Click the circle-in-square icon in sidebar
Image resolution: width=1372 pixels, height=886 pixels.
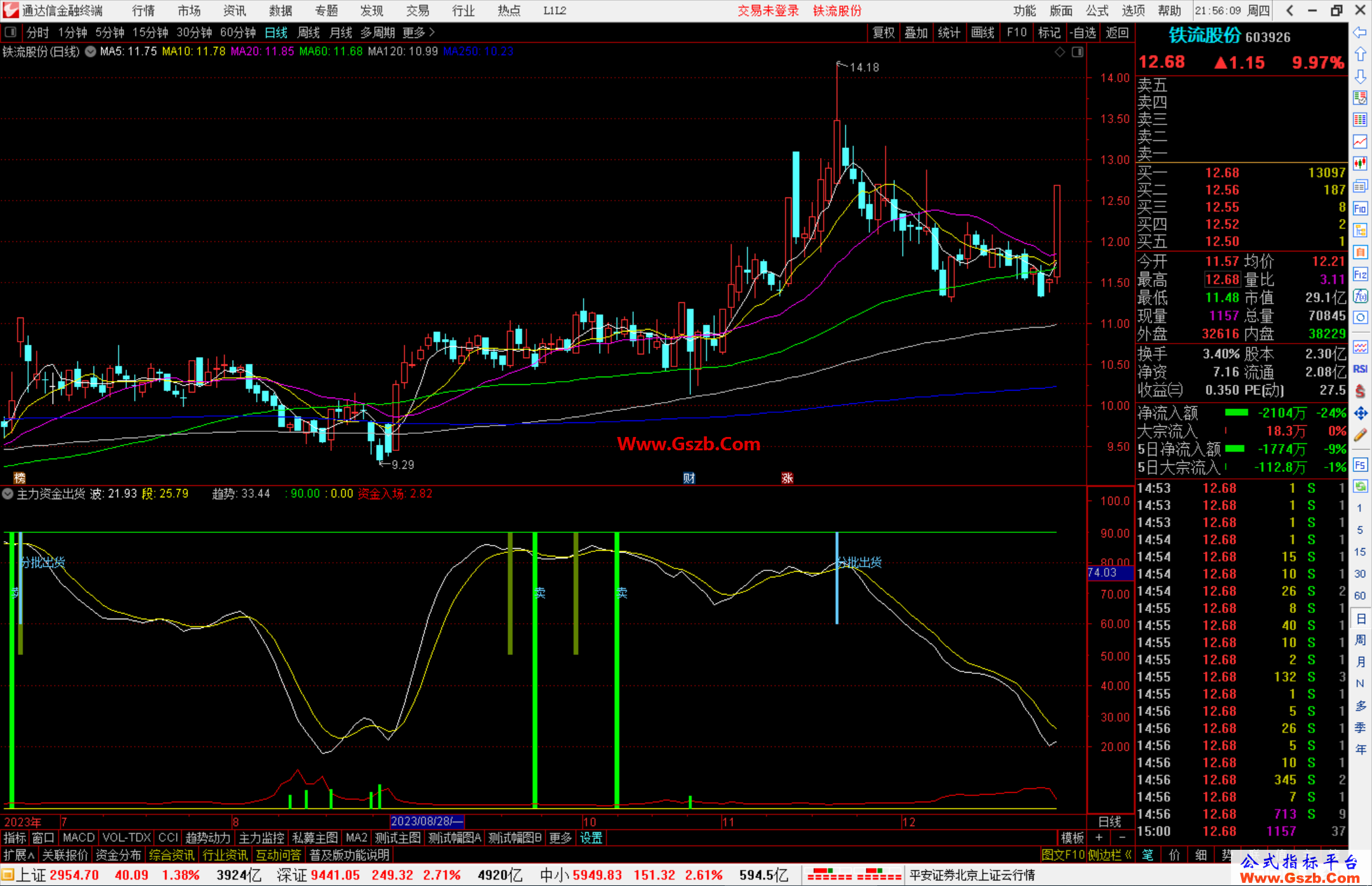tap(1360, 318)
